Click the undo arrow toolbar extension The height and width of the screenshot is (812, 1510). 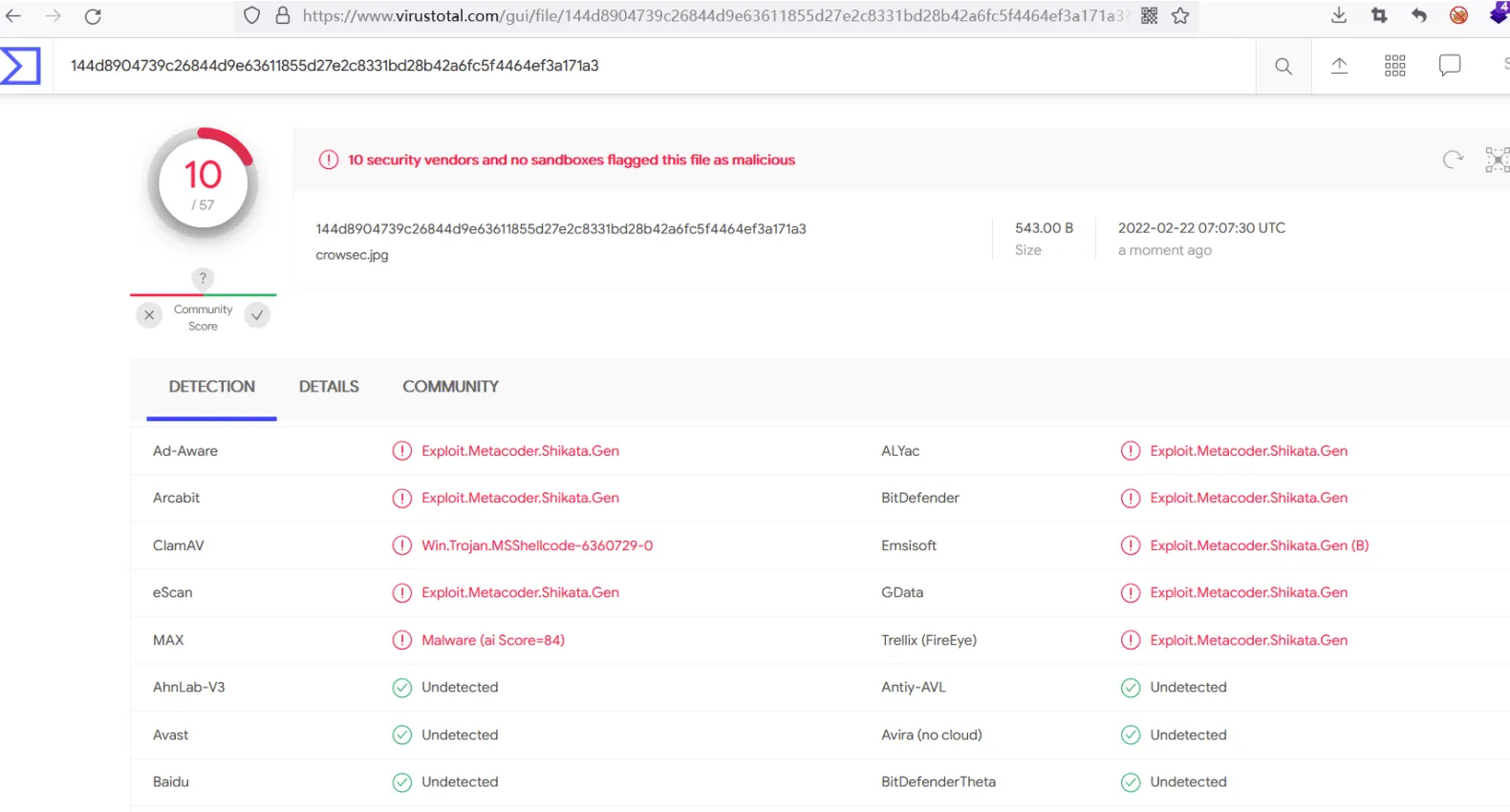(x=1419, y=15)
